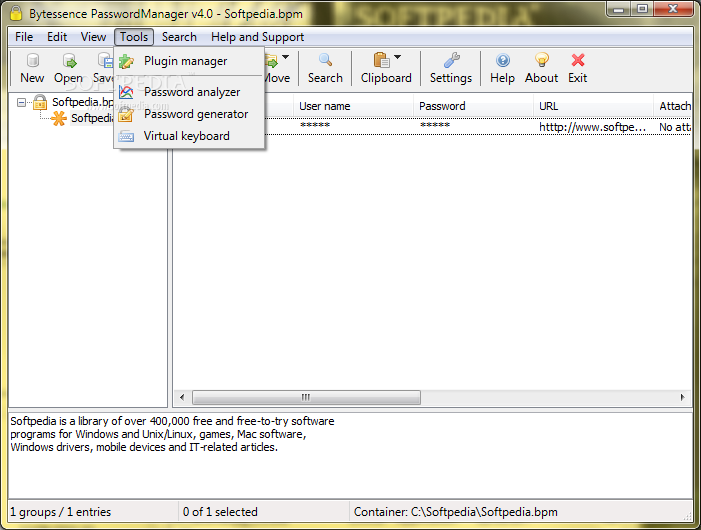Sort by the Attach column header

tap(673, 106)
